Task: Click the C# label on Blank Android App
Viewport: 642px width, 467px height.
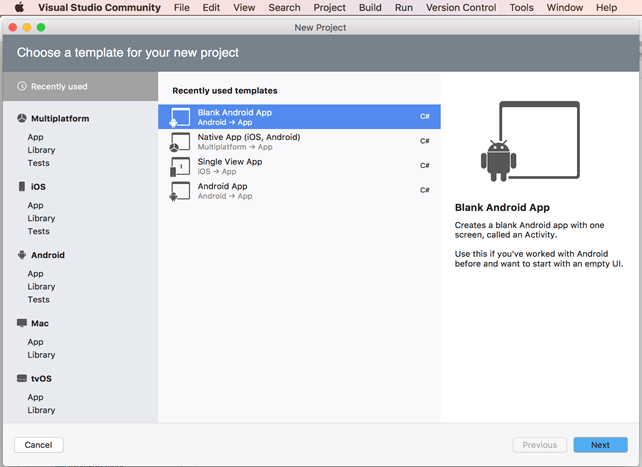Action: 425,117
